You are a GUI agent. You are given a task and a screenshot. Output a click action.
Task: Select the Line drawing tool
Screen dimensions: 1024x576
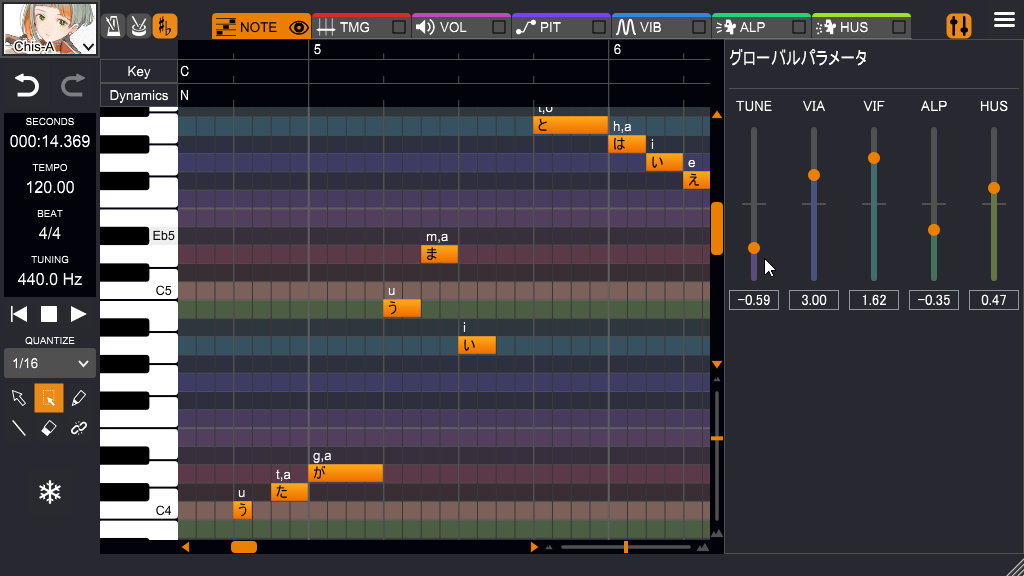pos(18,428)
